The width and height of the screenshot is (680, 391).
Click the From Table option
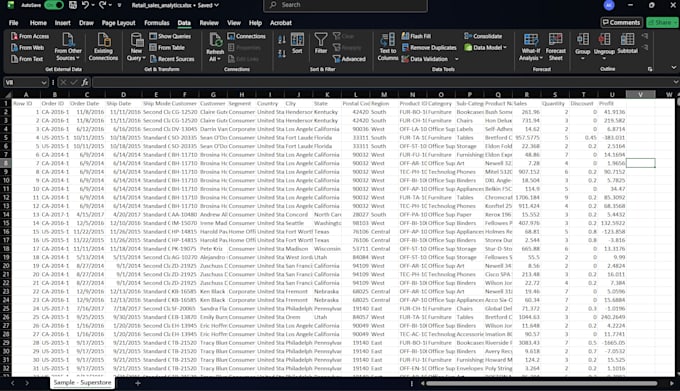click(x=167, y=47)
